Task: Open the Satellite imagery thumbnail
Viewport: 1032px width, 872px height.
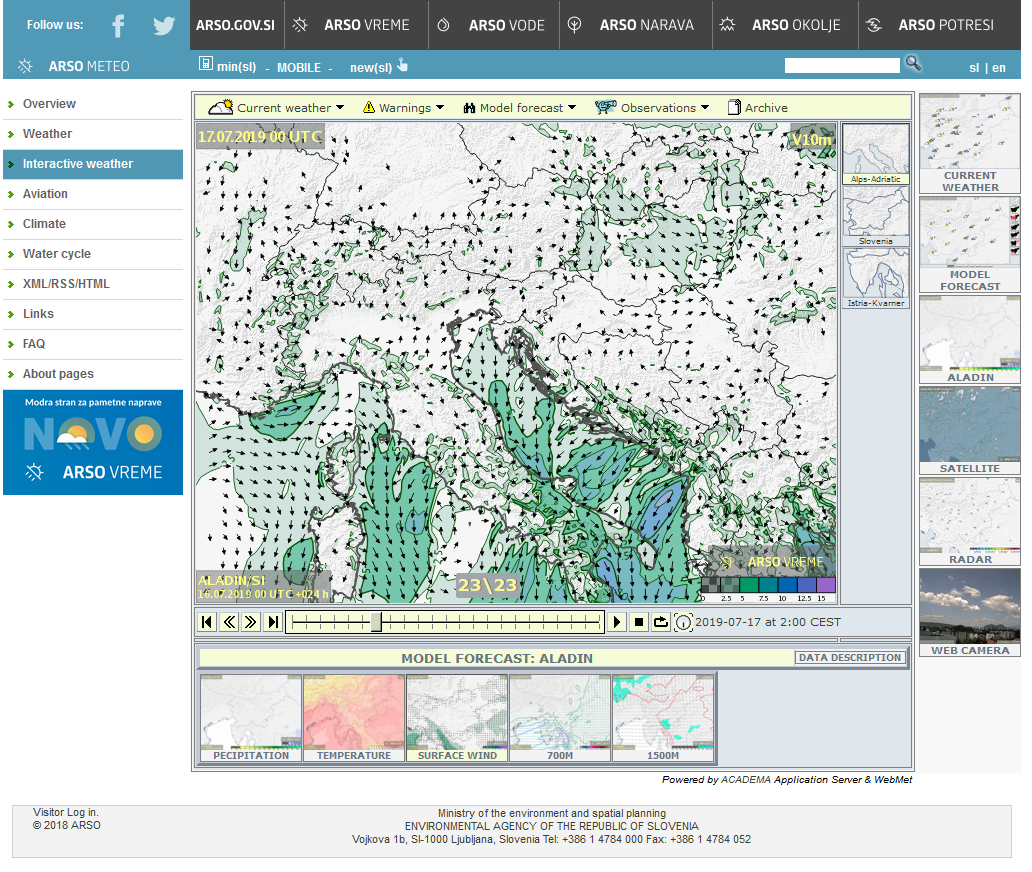Action: coord(969,430)
